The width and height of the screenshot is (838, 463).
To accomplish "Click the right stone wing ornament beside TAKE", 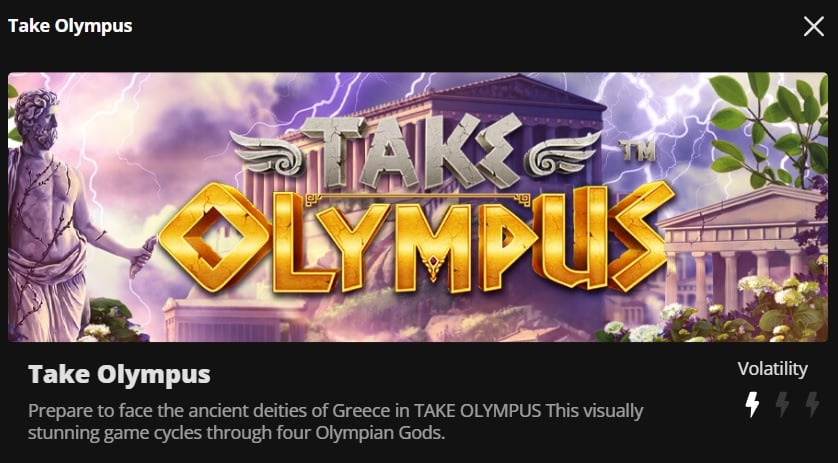I will (x=562, y=153).
